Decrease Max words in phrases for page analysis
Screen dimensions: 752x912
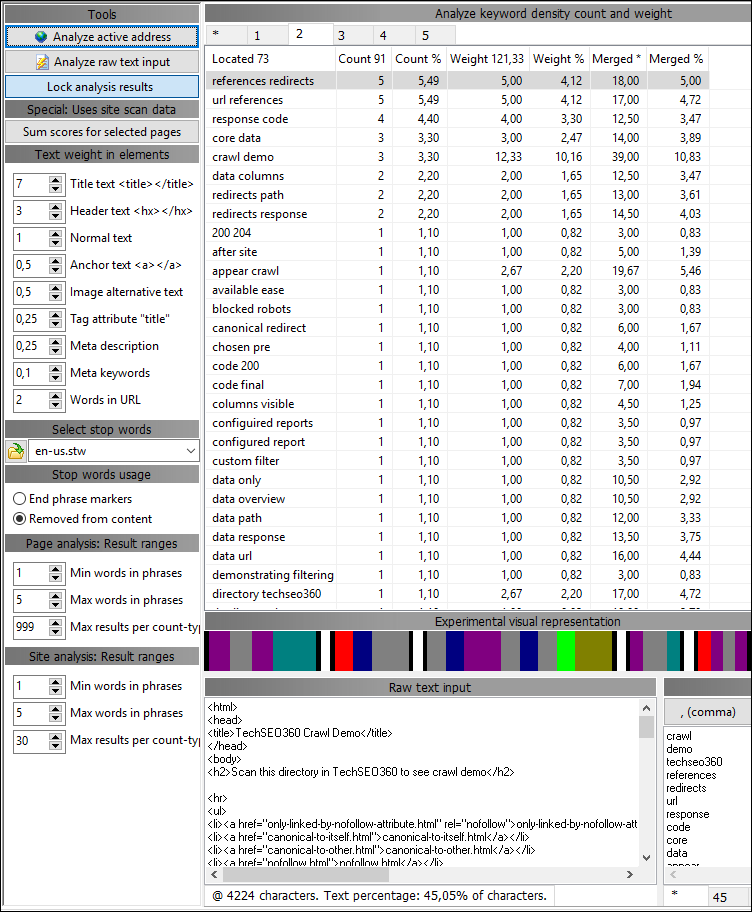[x=55, y=605]
